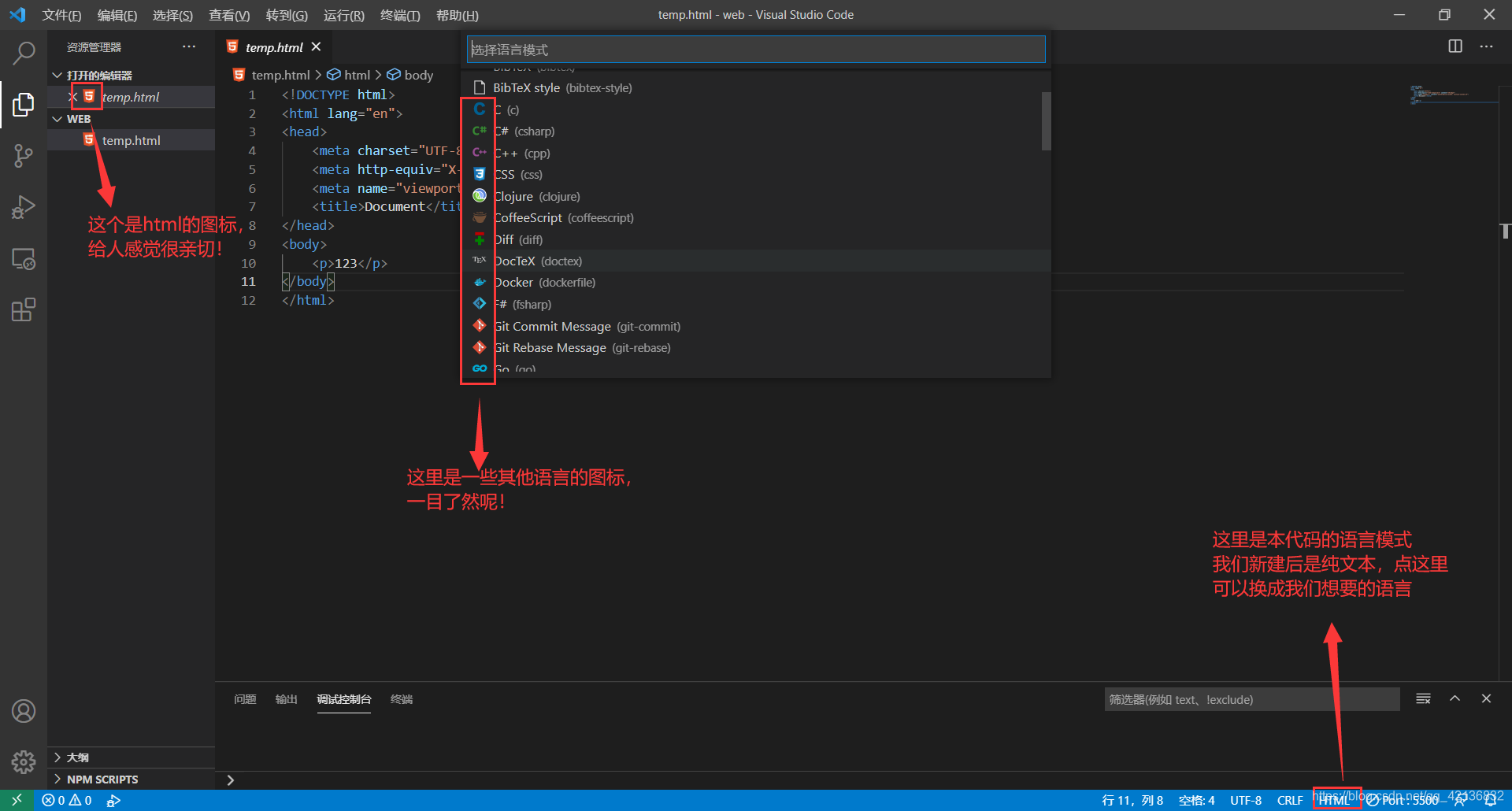This screenshot has height=811, width=1512.
Task: Choose F# (fsharp) language mode
Action: 756,304
